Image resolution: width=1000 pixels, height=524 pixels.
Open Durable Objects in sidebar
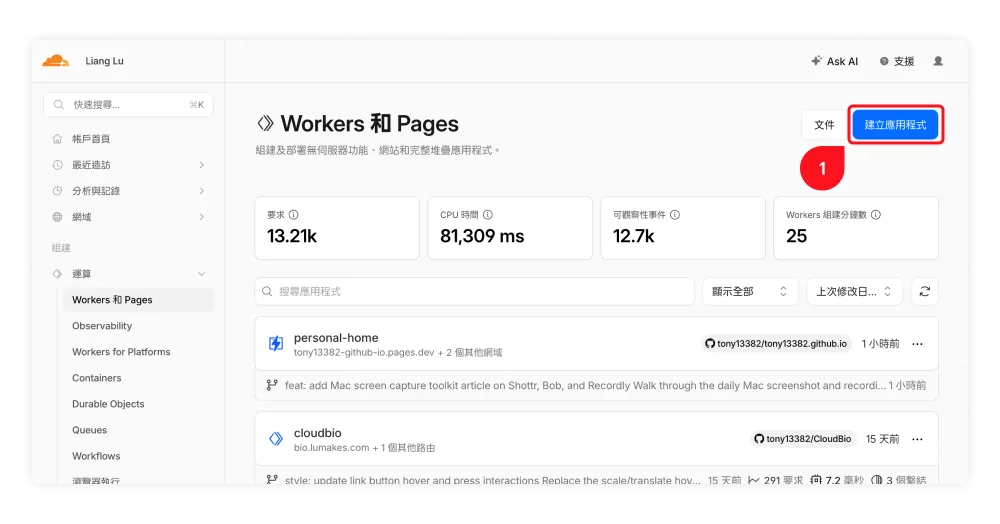108,404
